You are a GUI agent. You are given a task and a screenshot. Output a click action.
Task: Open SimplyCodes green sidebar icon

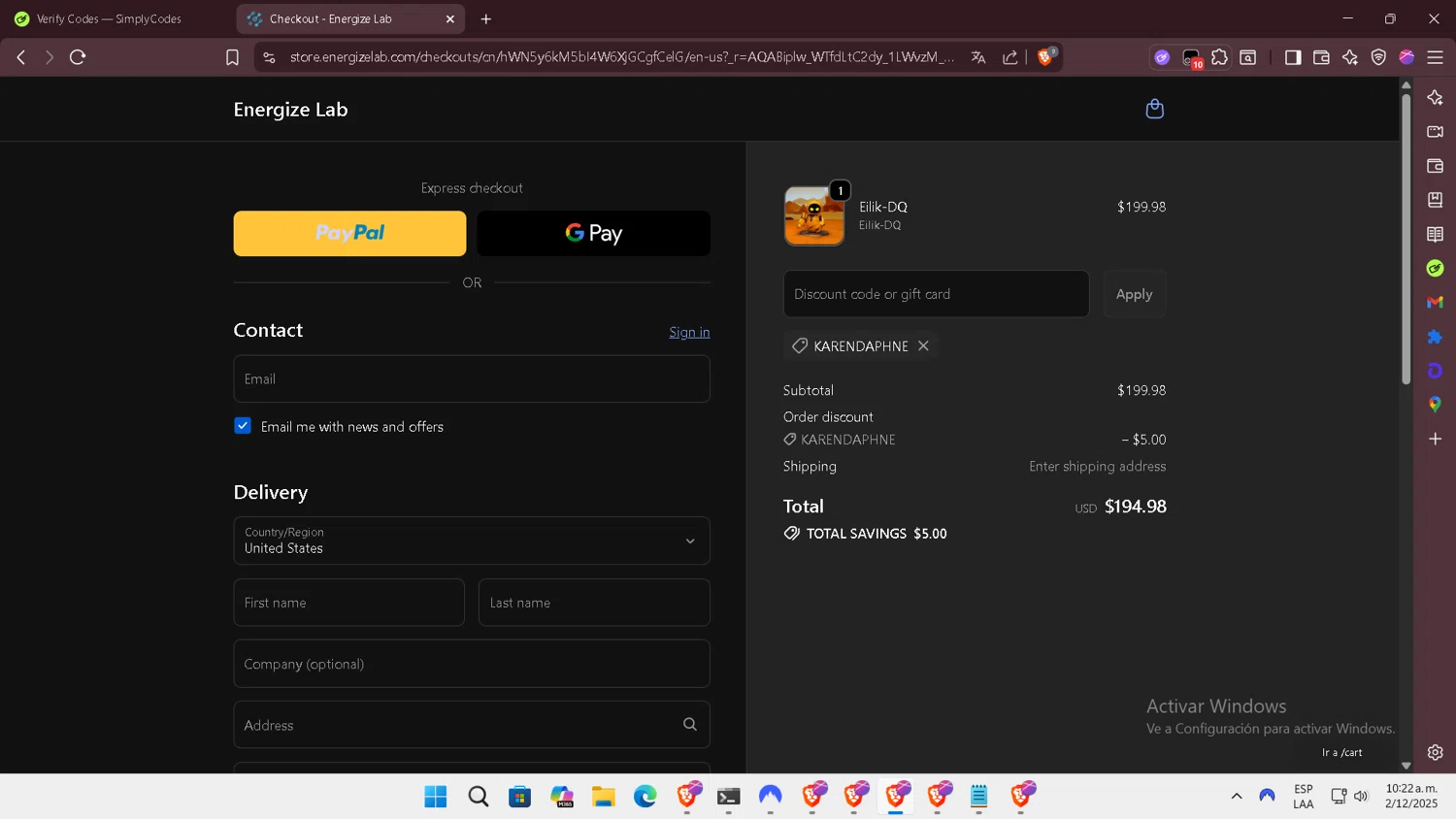click(x=1435, y=268)
